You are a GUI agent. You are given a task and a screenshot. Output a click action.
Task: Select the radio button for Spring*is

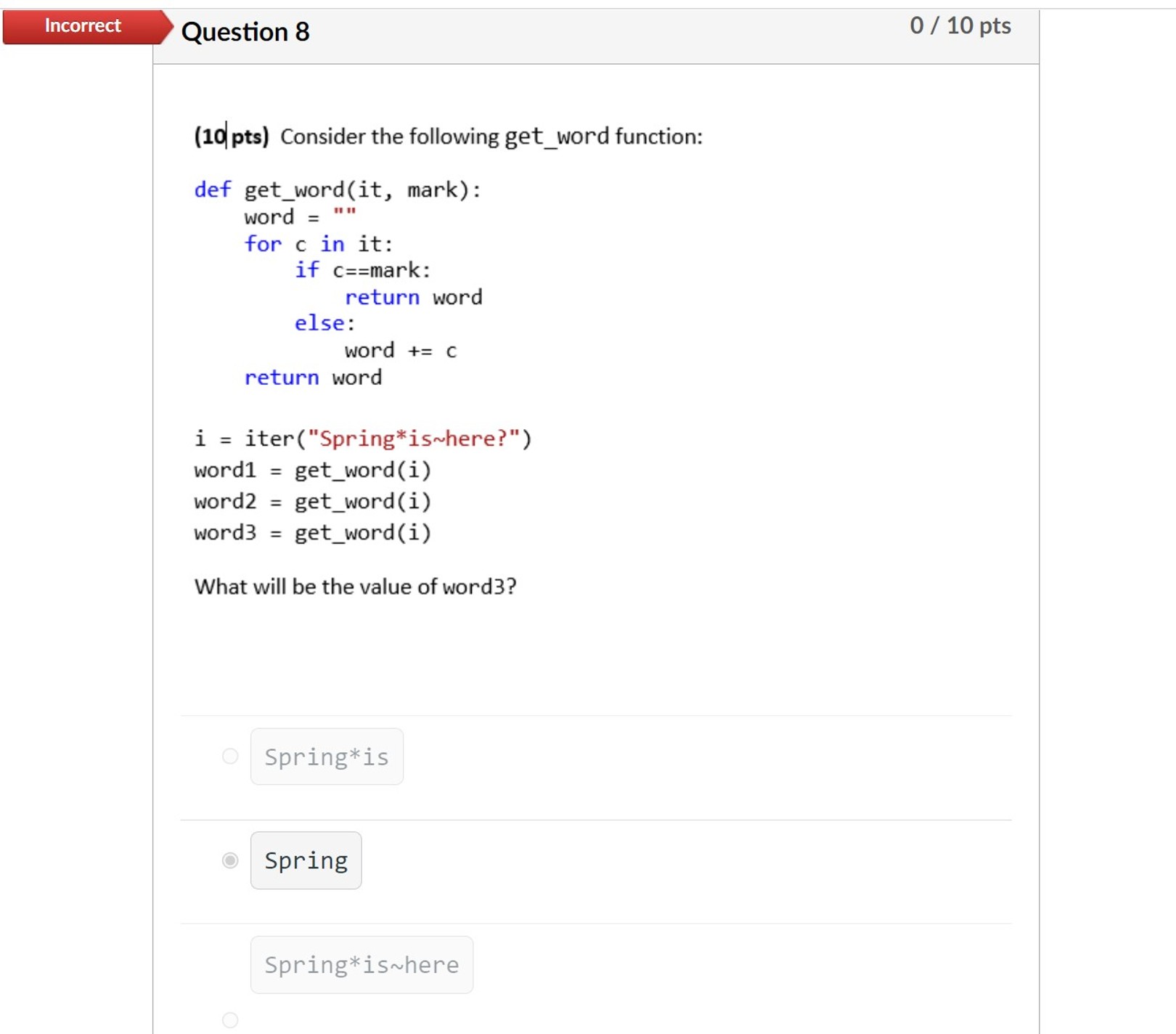(x=230, y=757)
